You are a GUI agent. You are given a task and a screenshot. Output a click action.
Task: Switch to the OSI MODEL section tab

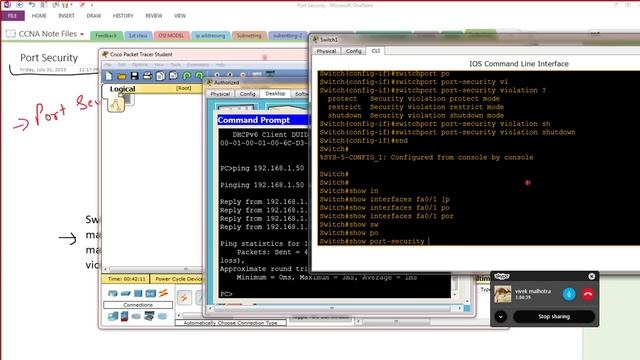pos(171,36)
